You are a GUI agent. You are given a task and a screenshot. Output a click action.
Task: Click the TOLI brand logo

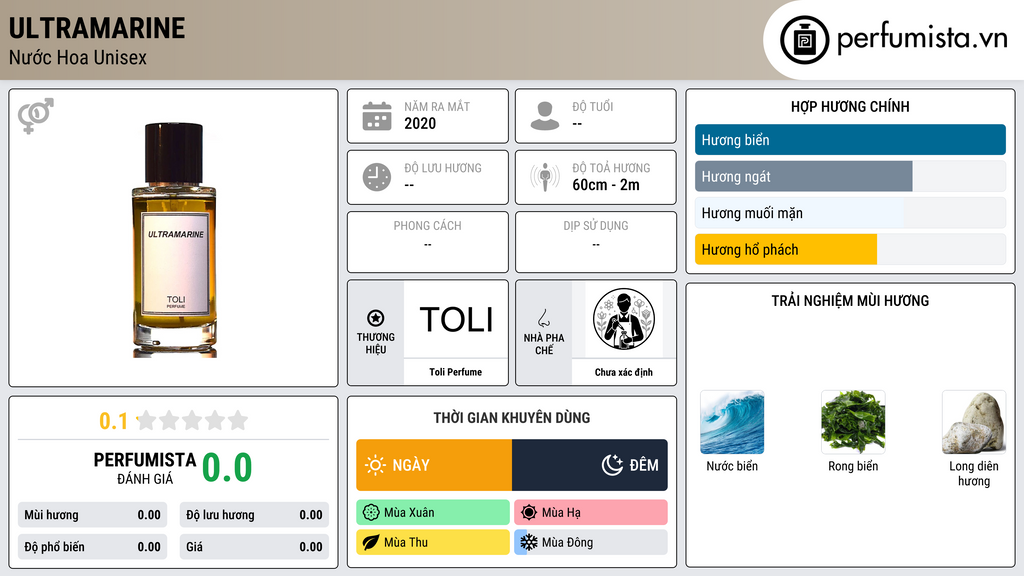[456, 319]
